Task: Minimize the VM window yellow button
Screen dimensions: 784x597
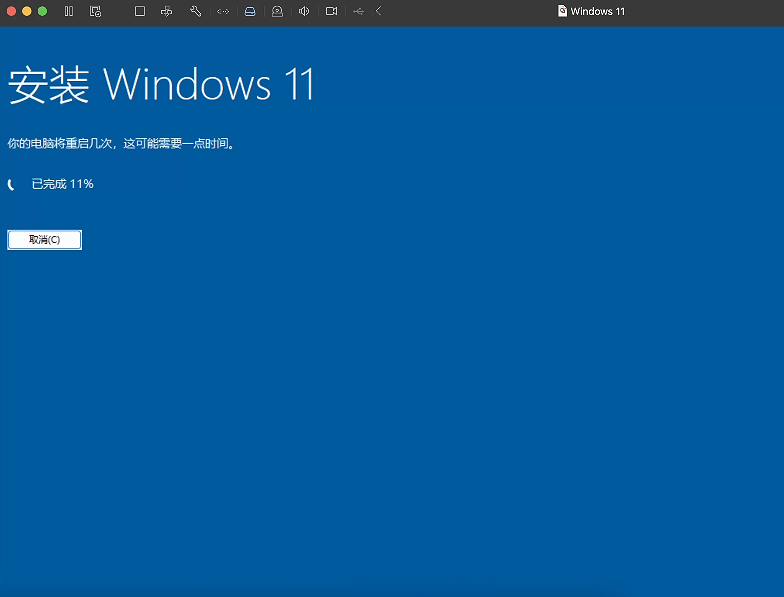Action: point(27,11)
